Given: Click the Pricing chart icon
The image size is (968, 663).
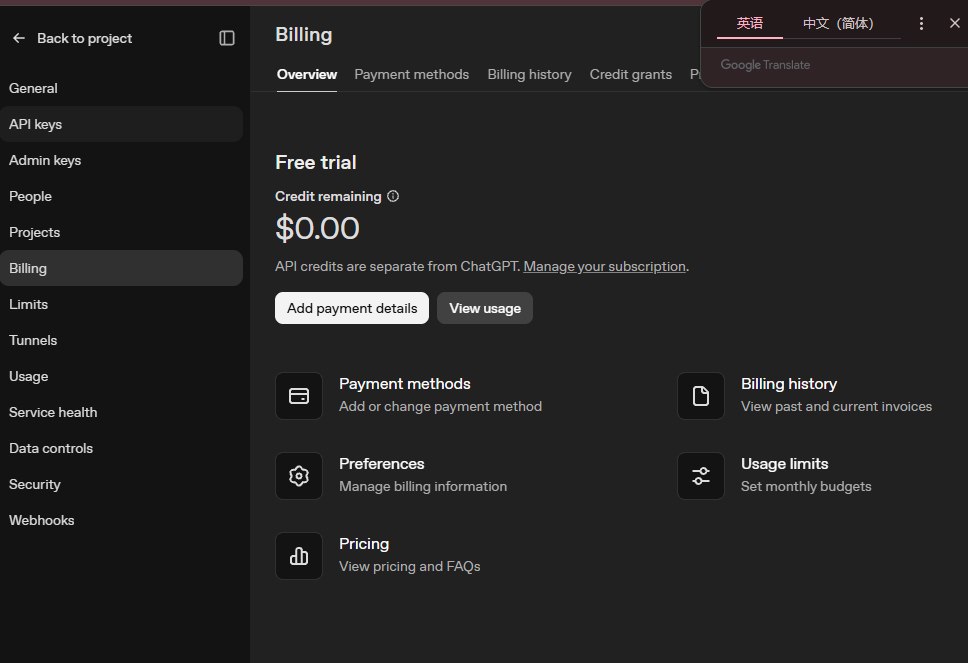Looking at the screenshot, I should (x=299, y=556).
